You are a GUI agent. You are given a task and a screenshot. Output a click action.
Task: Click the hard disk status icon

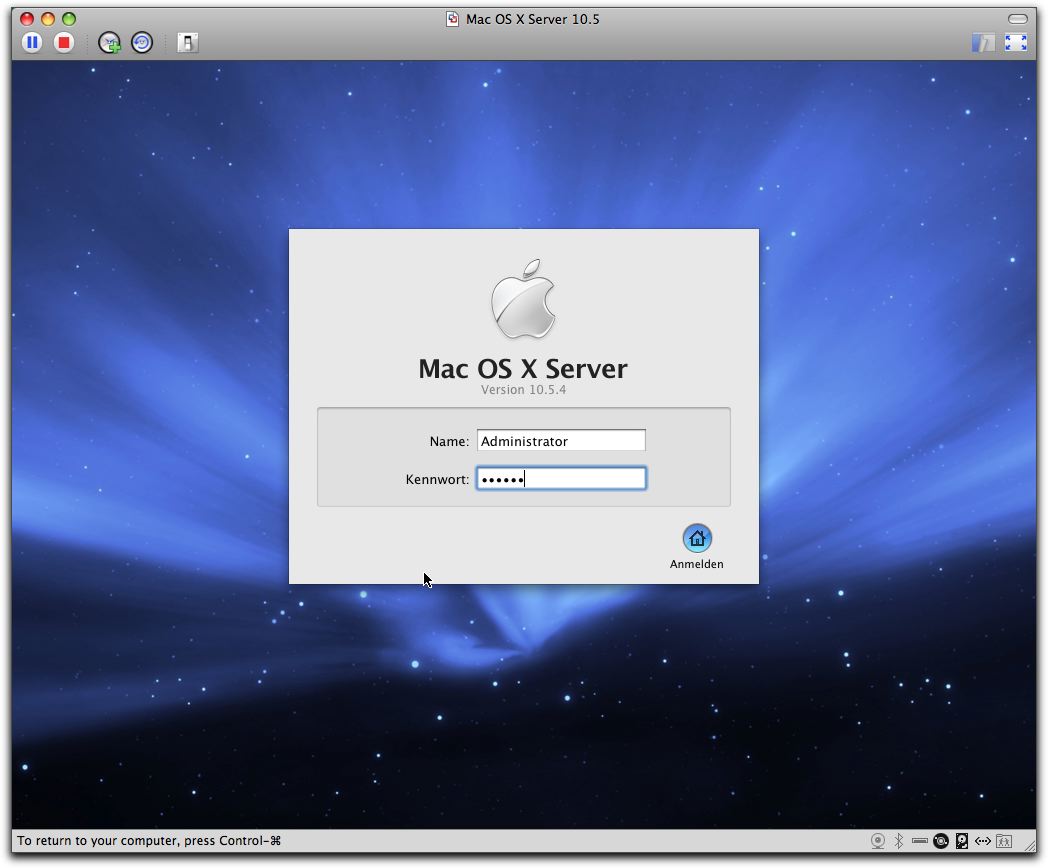[962, 841]
